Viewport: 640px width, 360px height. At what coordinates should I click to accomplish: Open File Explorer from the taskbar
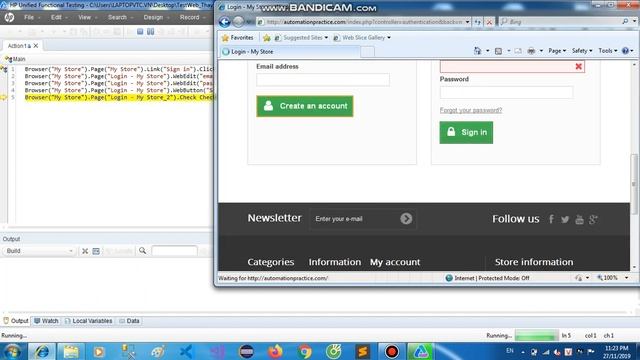click(x=71, y=351)
